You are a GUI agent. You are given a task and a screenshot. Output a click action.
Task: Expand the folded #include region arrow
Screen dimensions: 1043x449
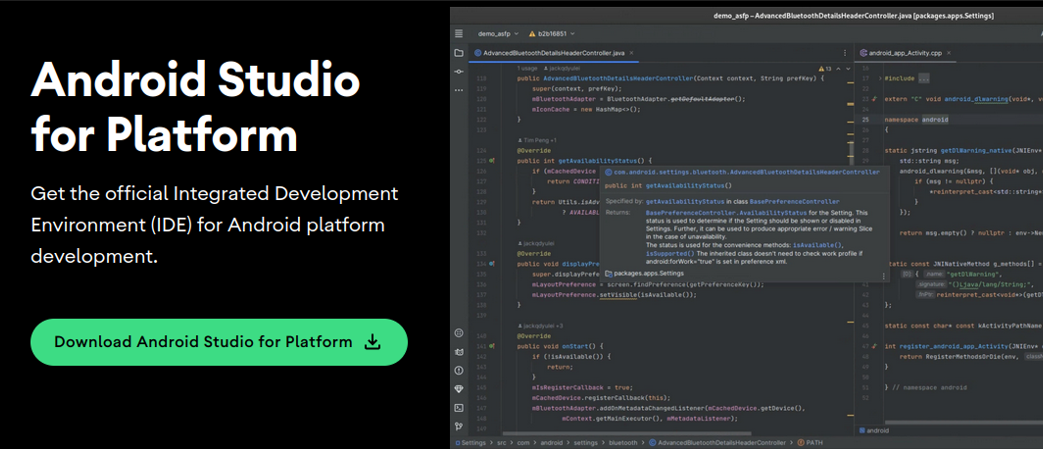pyautogui.click(x=879, y=78)
